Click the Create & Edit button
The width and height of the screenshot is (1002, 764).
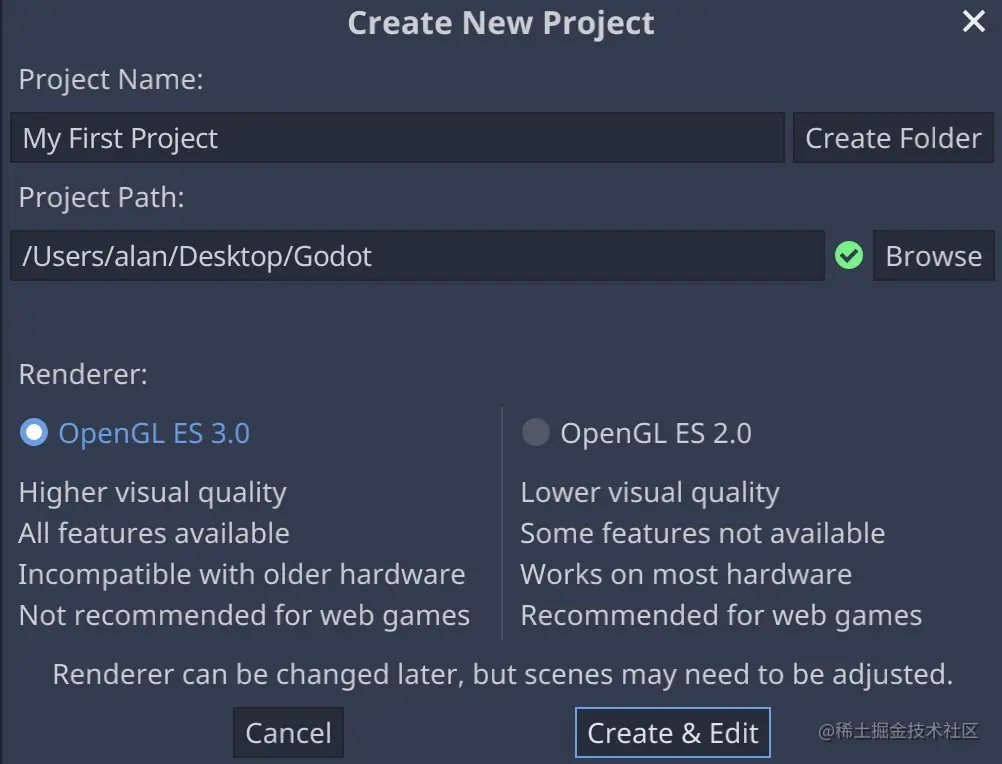tap(673, 733)
